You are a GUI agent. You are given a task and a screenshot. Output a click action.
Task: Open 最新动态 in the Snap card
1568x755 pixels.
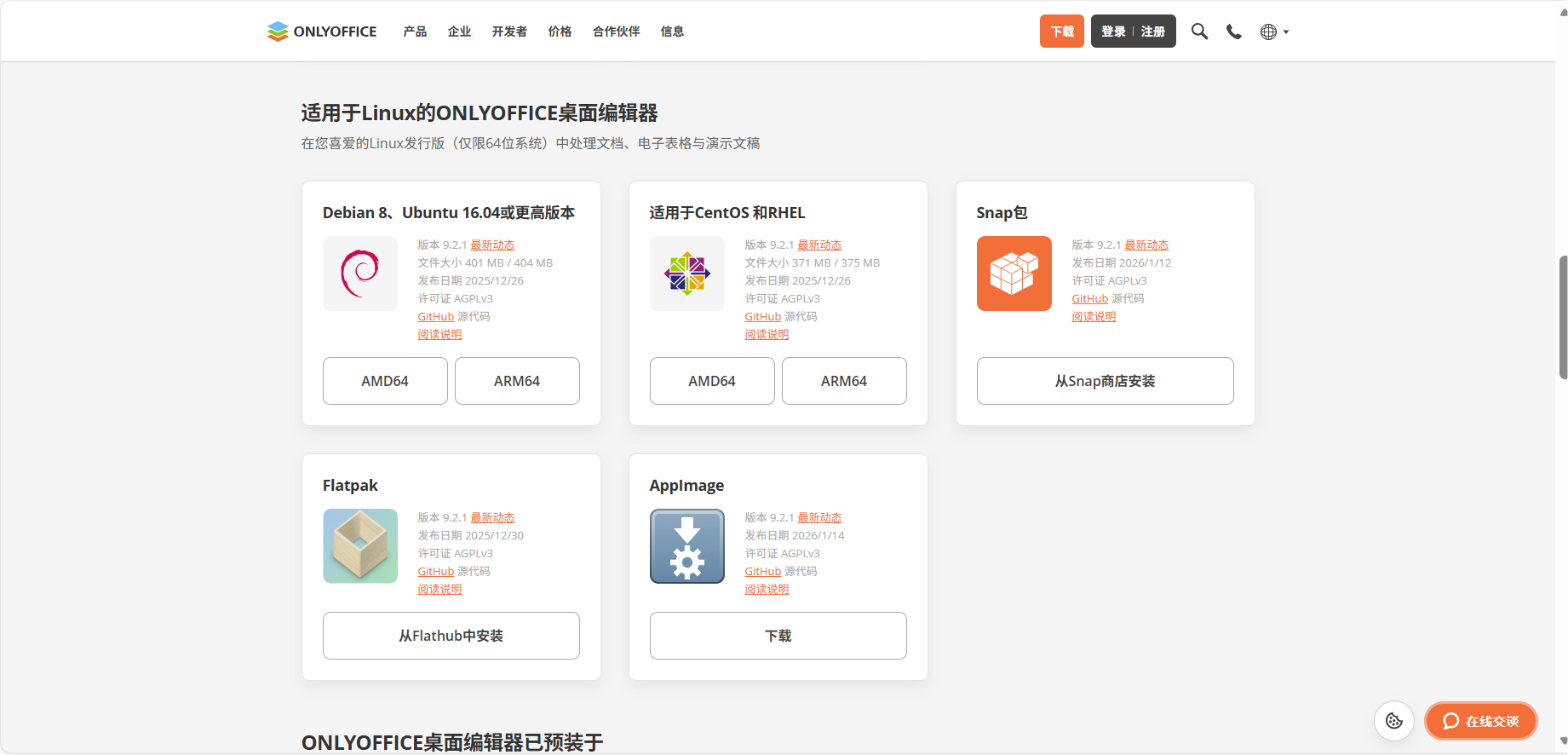[1146, 245]
